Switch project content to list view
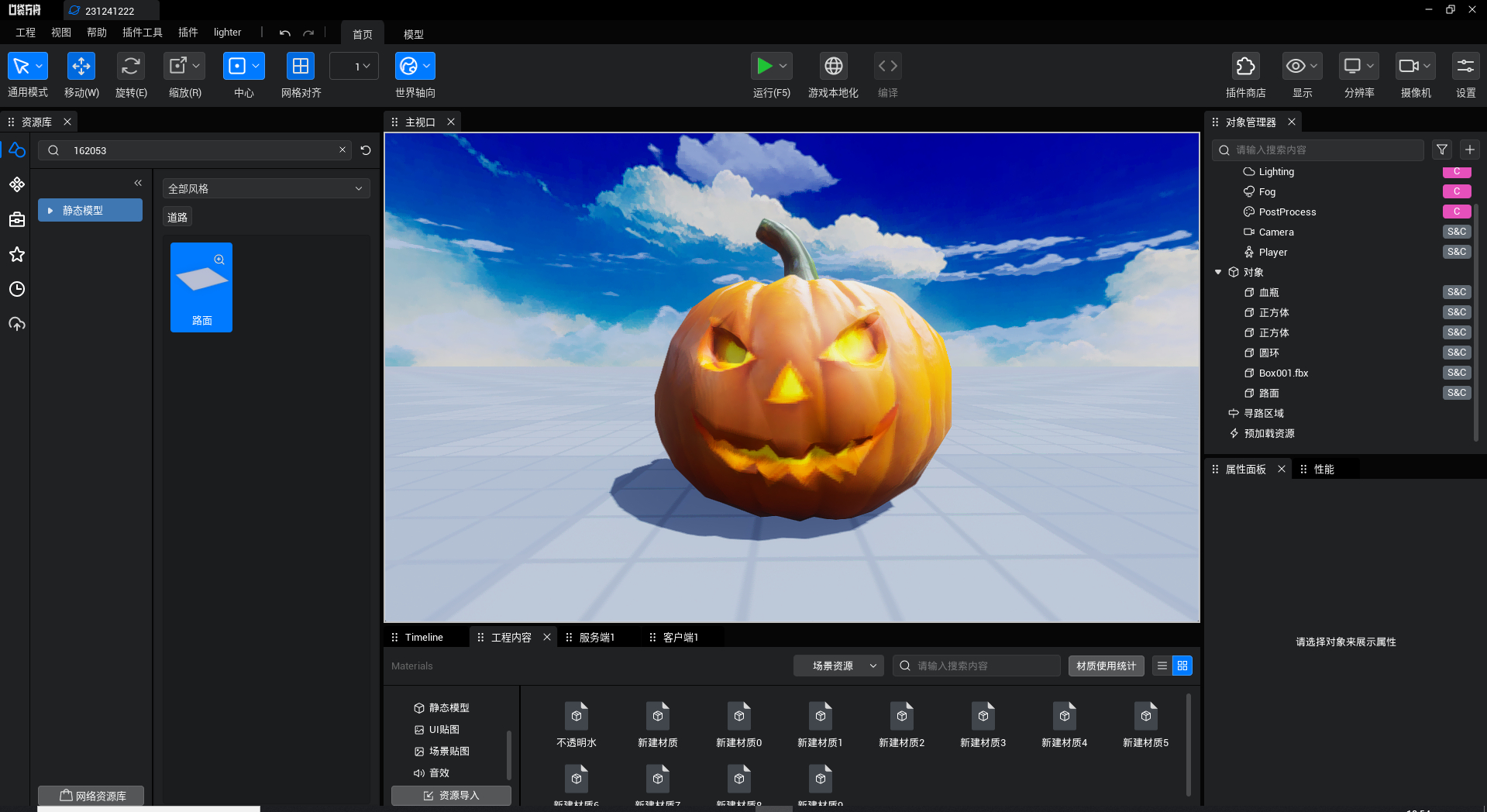This screenshot has height=812, width=1487. (1162, 666)
